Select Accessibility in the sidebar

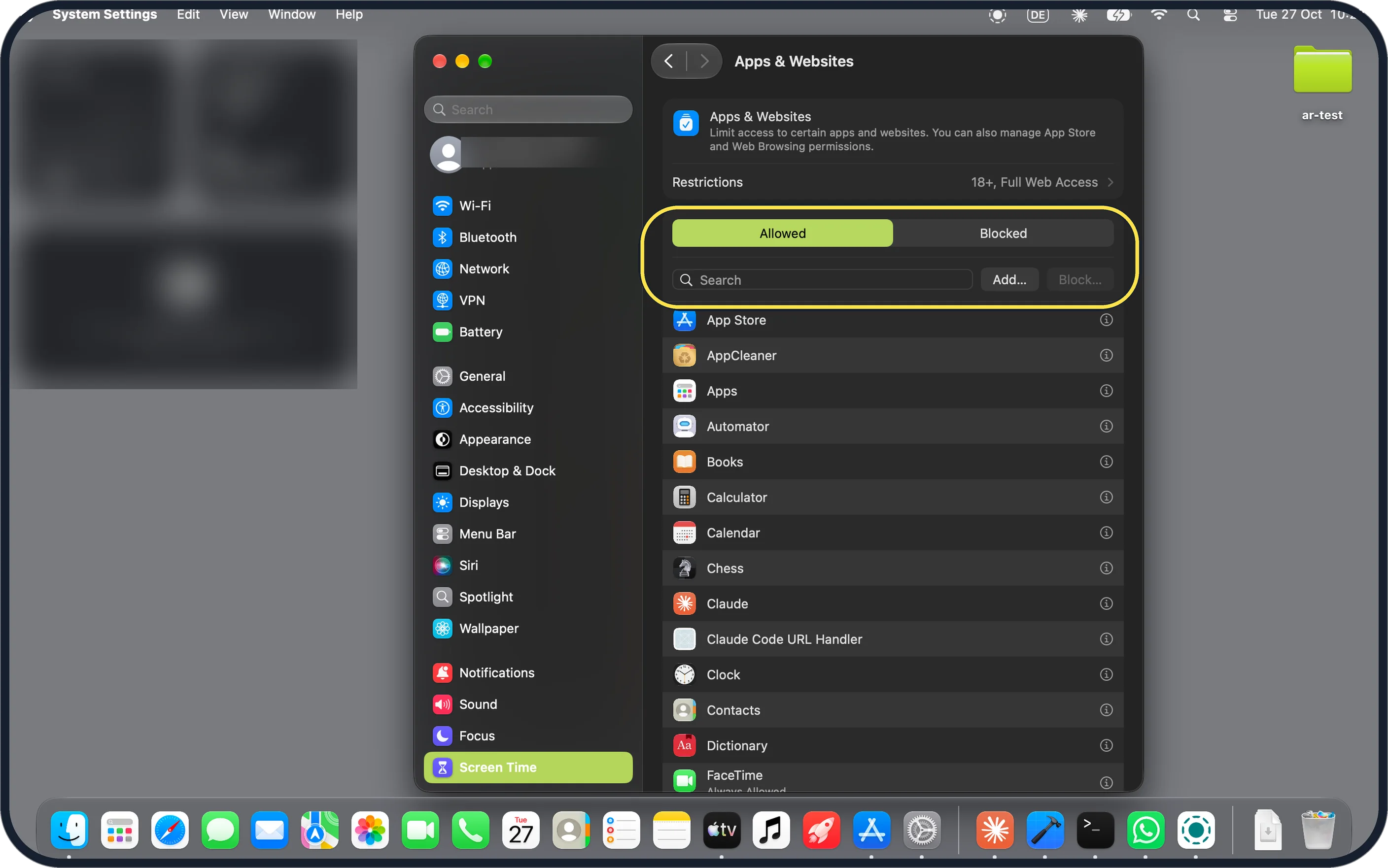528,407
